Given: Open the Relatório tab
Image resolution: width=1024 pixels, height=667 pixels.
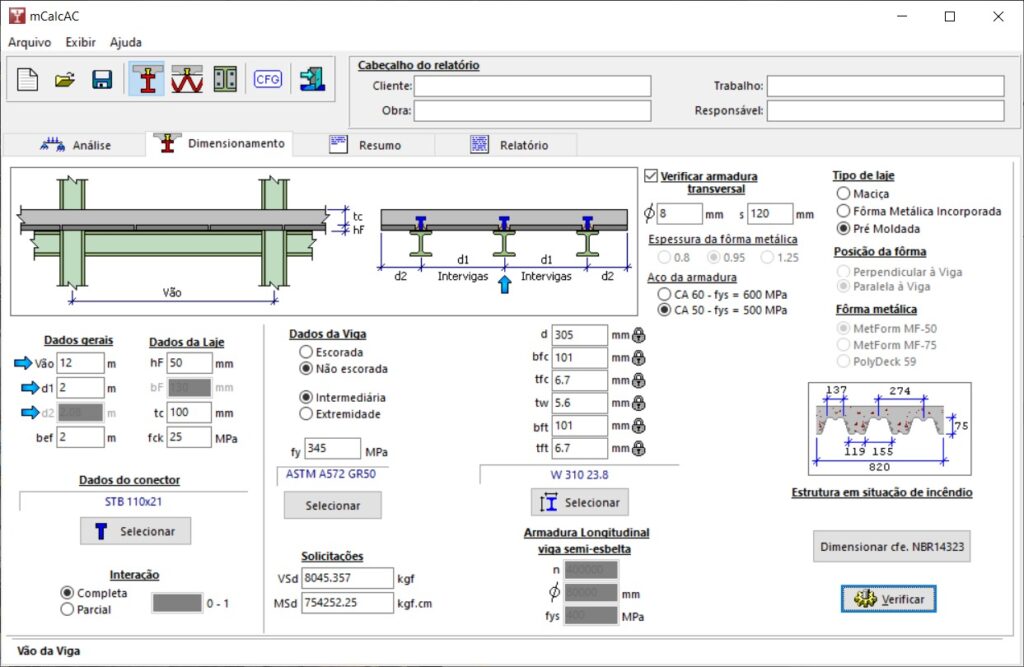Looking at the screenshot, I should pos(505,145).
